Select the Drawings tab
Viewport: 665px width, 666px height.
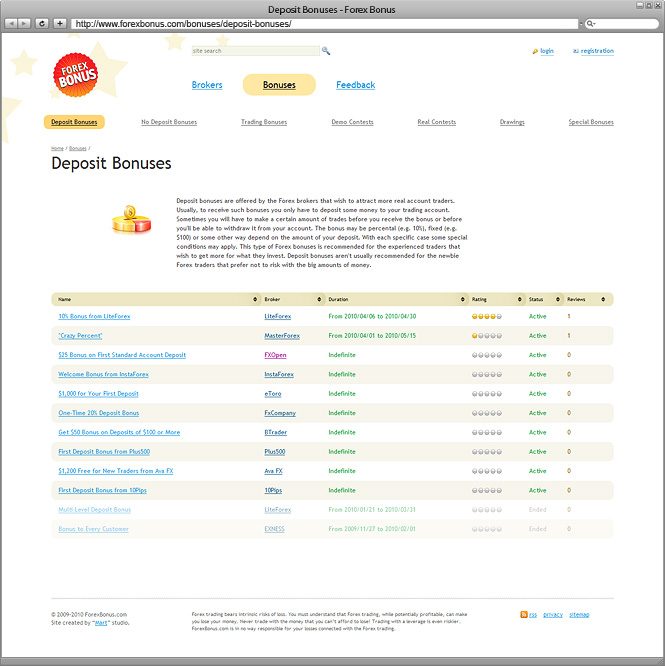[x=512, y=122]
